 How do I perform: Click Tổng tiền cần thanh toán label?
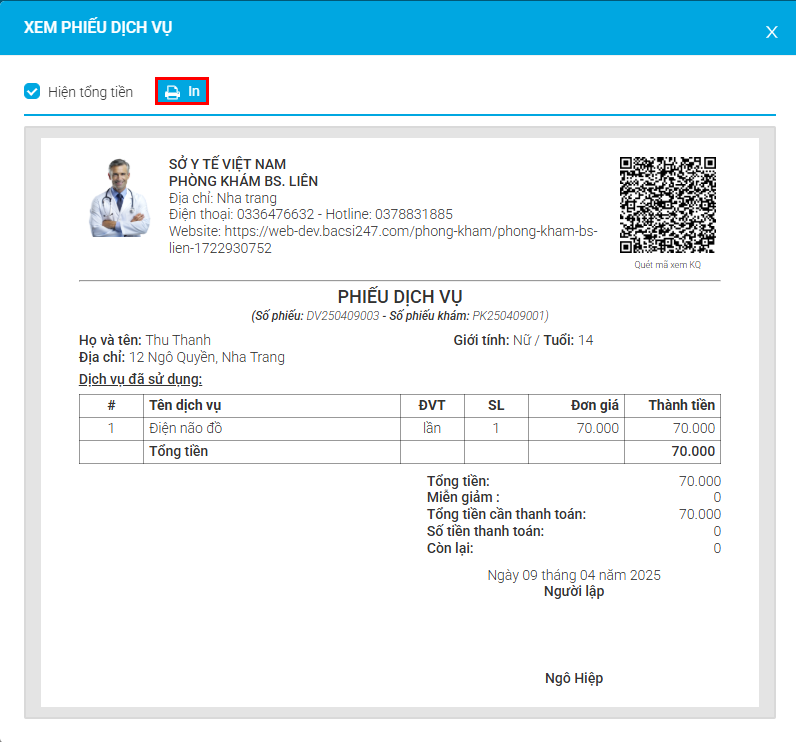pyautogui.click(x=507, y=514)
